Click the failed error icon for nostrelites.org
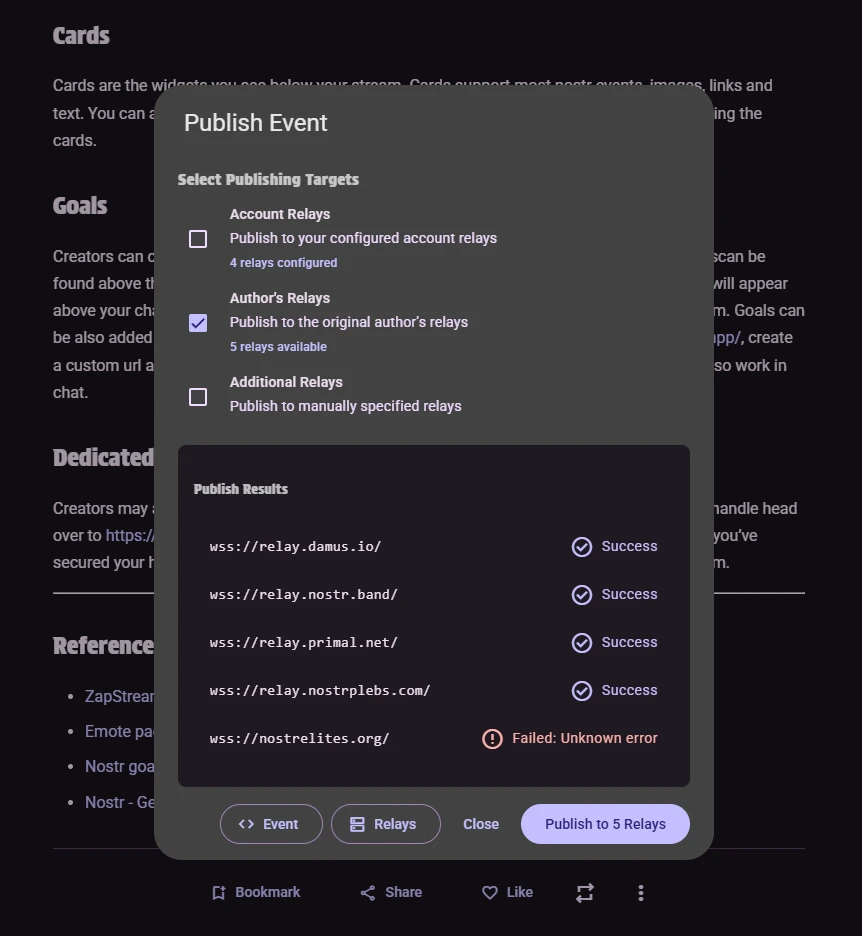 [492, 738]
